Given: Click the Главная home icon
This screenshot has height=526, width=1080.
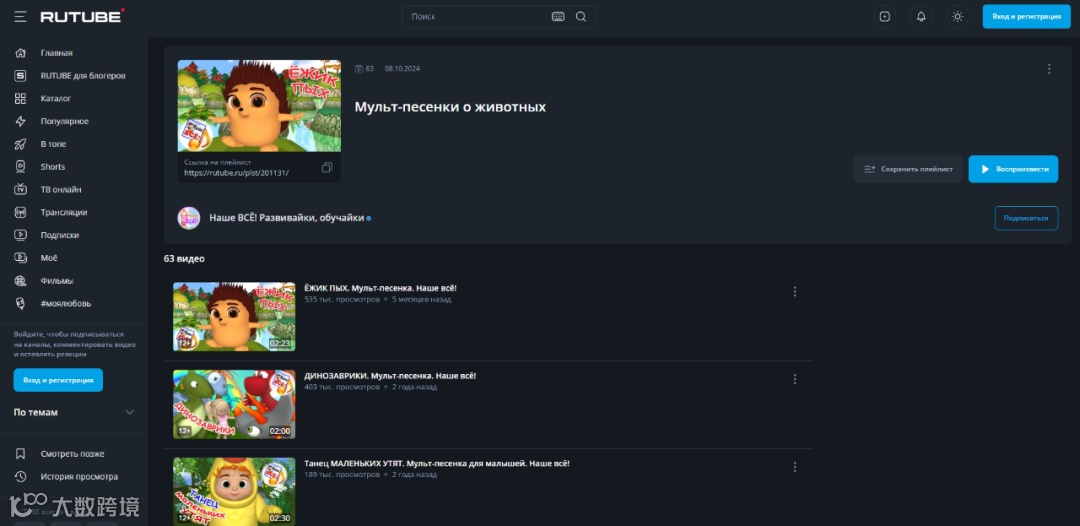Looking at the screenshot, I should [x=21, y=53].
